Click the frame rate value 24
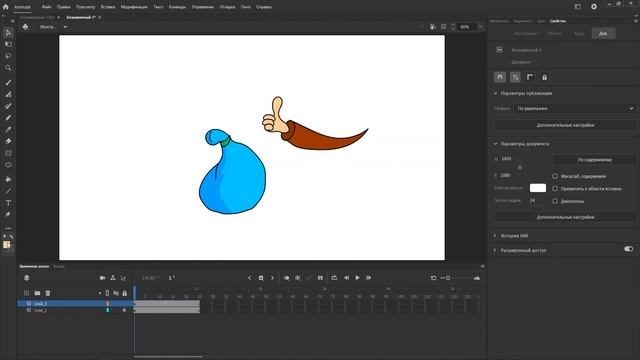Viewport: 640px width, 360px height. (x=532, y=200)
